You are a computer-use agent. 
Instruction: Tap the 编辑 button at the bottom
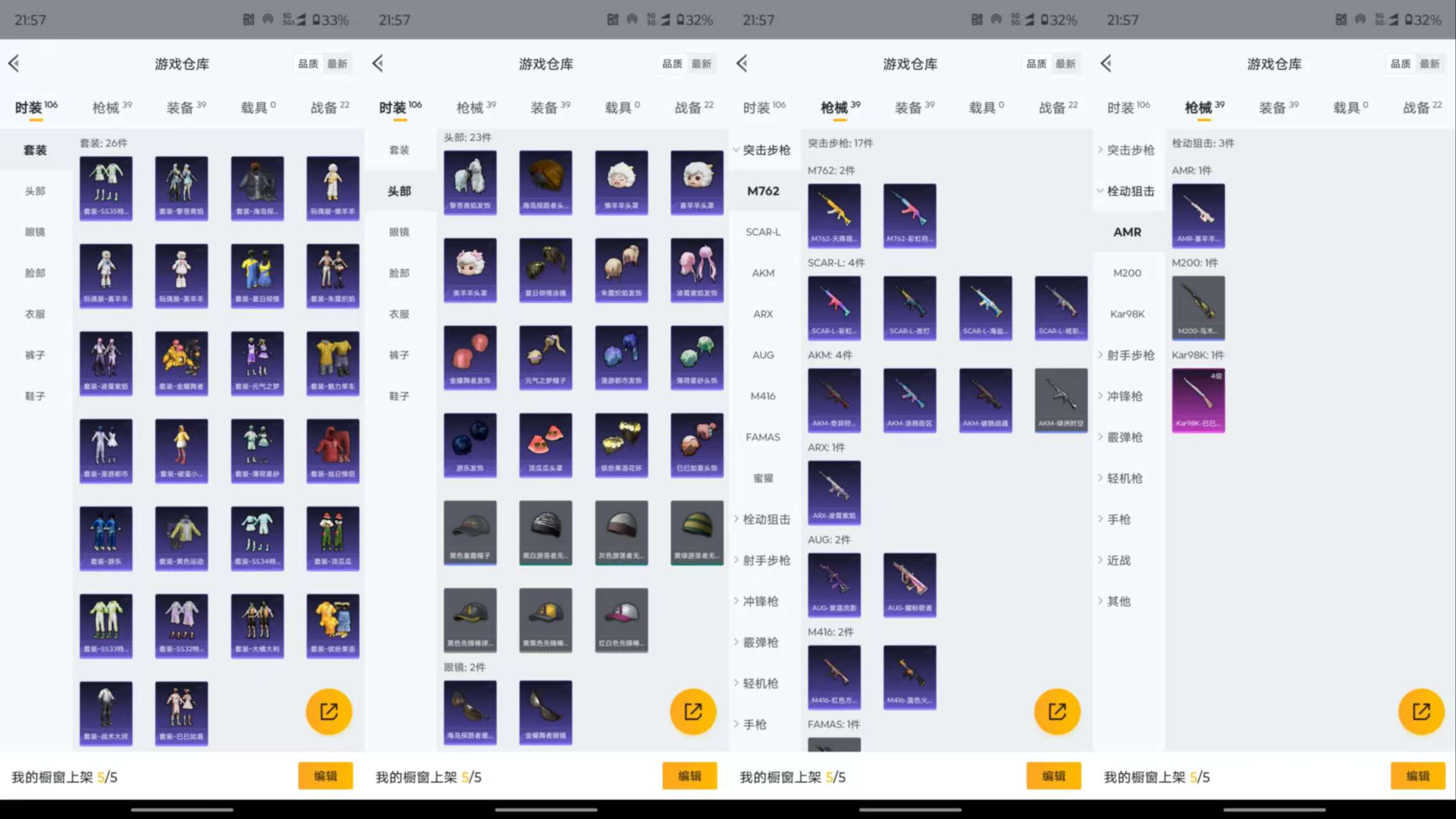326,775
